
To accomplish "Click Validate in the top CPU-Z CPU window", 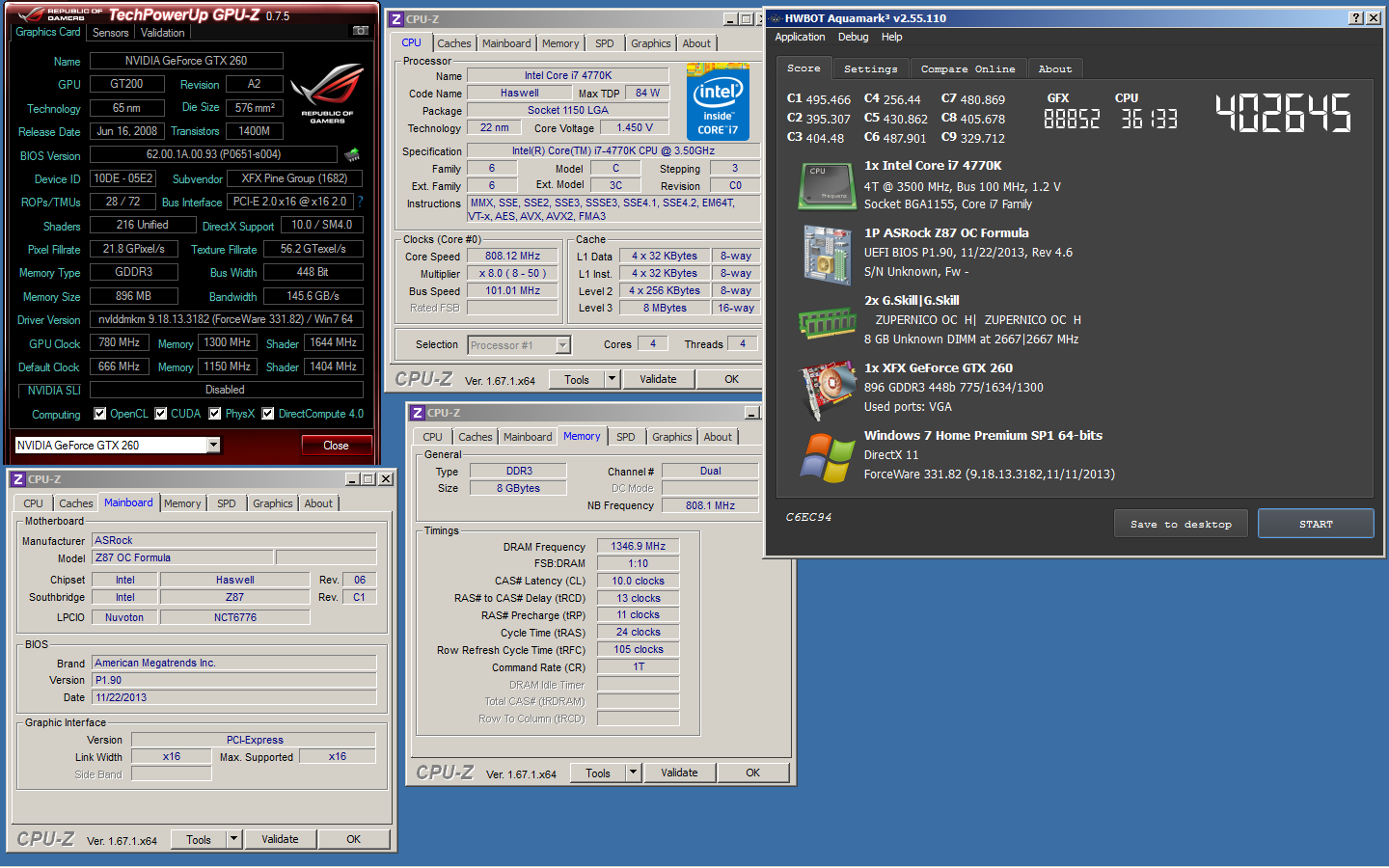I will [x=658, y=379].
